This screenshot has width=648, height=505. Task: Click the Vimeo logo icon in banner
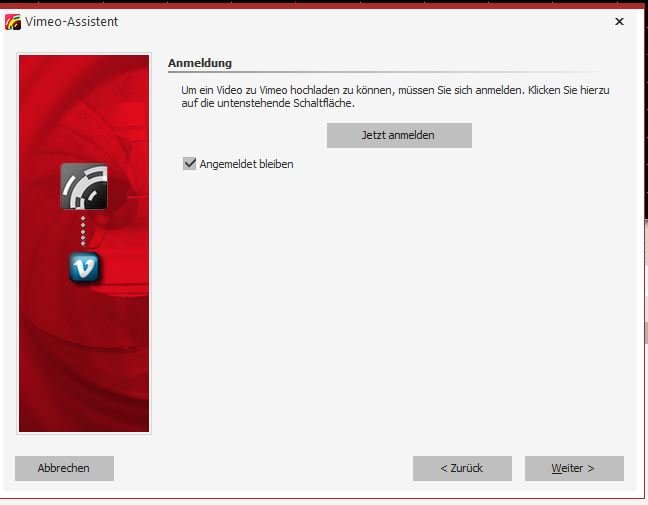[x=84, y=267]
